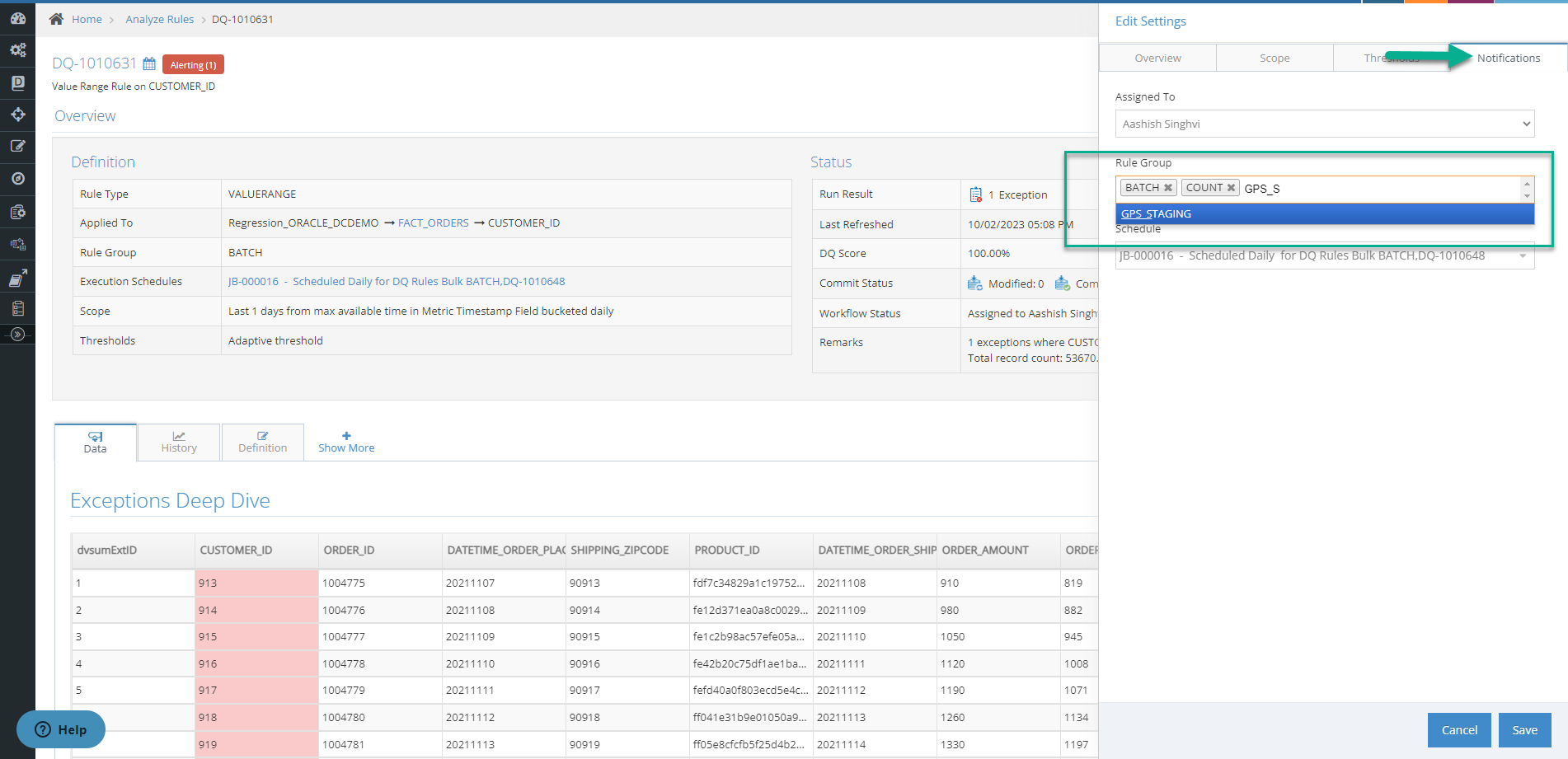Click the data transfer sidebar icon
The image size is (1568, 759).
point(17,244)
